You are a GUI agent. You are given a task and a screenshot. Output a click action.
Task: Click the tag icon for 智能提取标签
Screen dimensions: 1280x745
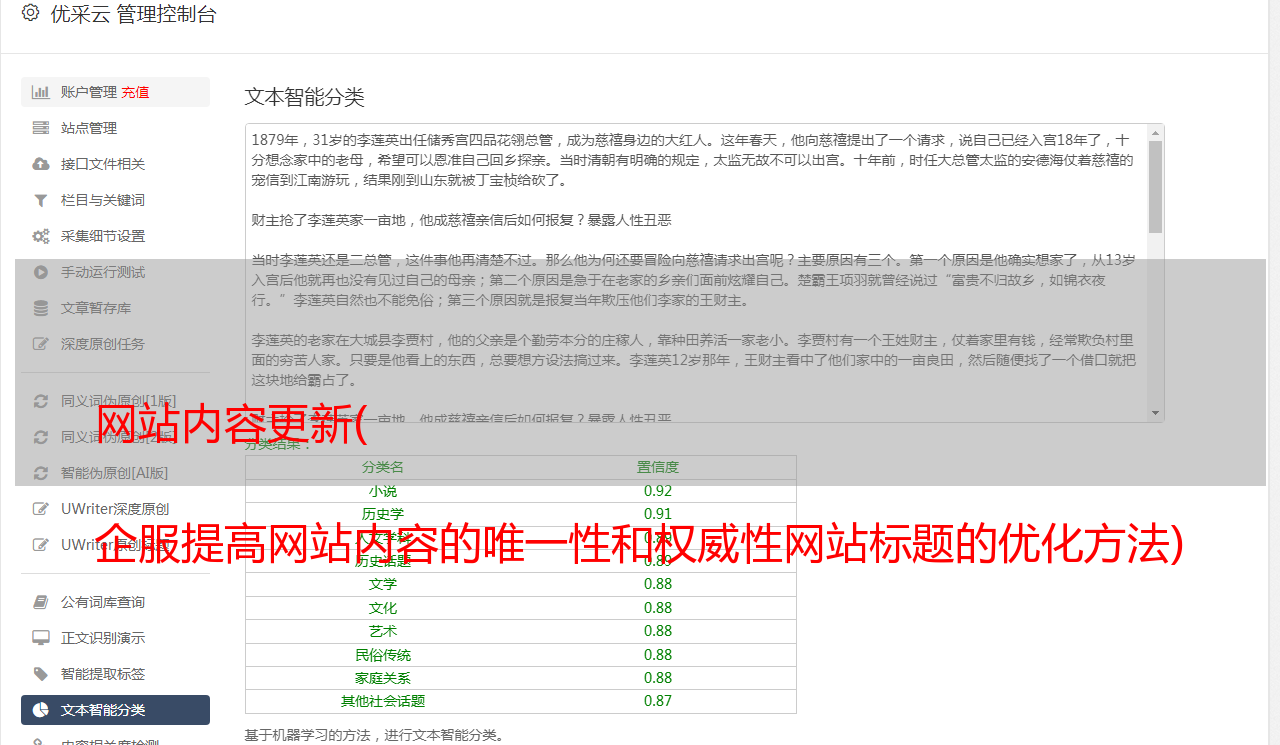pos(41,674)
